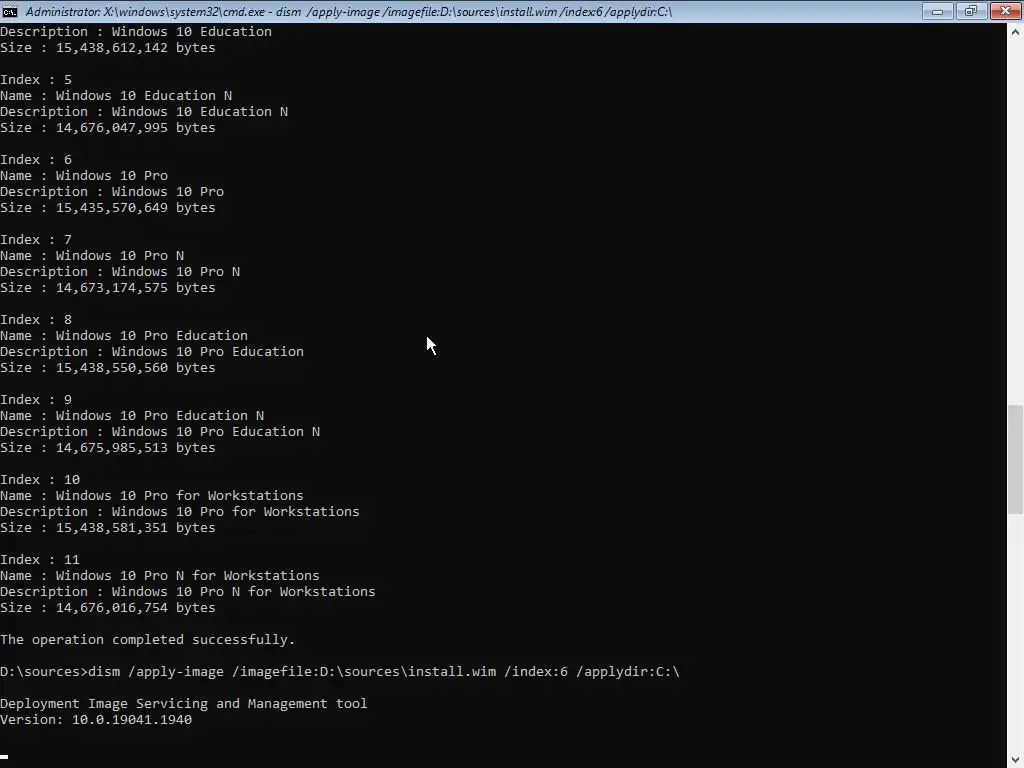1024x768 pixels.
Task: Click the line 'Index : 10'
Action: tap(40, 479)
